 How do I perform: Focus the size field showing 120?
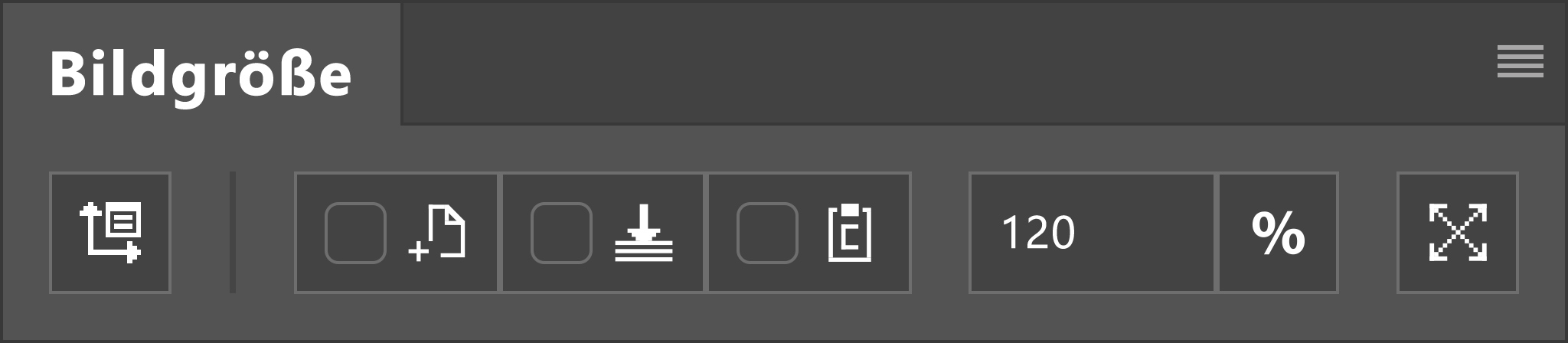point(1093,233)
